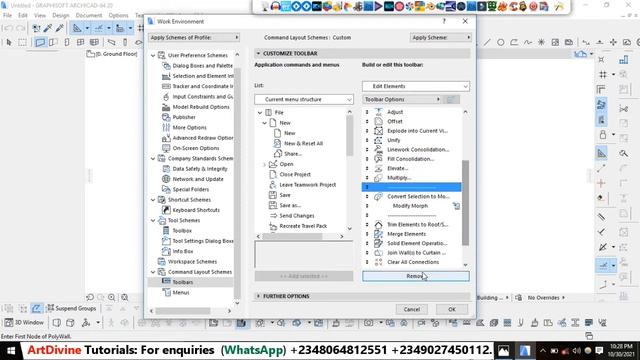Select Unify command icon

click(378, 140)
